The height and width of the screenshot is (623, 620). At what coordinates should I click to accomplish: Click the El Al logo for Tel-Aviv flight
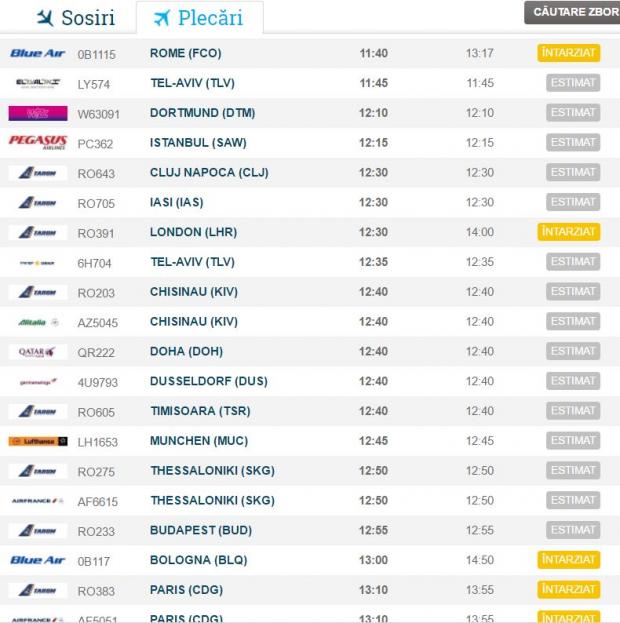pos(38,83)
